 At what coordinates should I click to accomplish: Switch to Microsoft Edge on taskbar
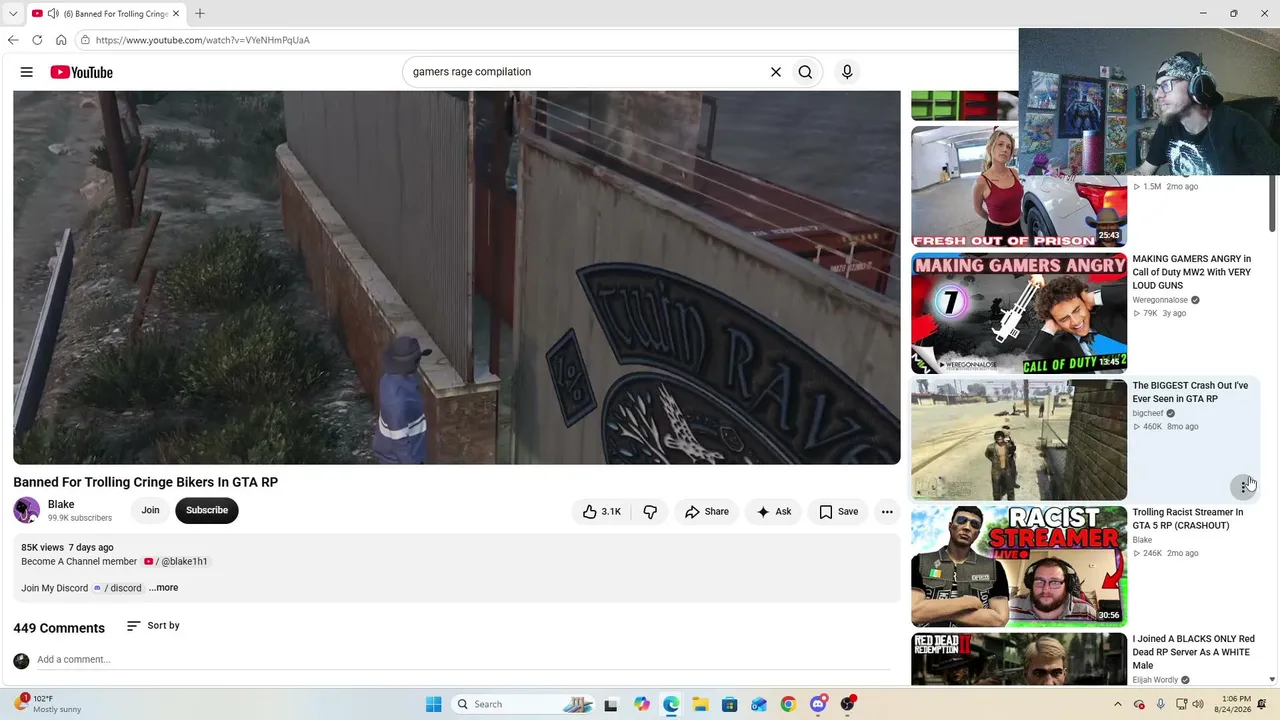[670, 704]
